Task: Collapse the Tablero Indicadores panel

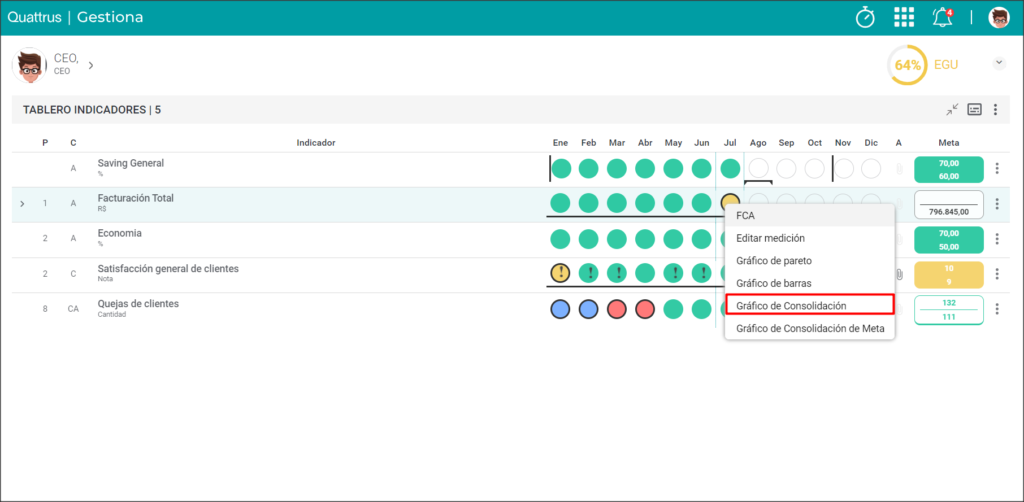Action: (953, 110)
